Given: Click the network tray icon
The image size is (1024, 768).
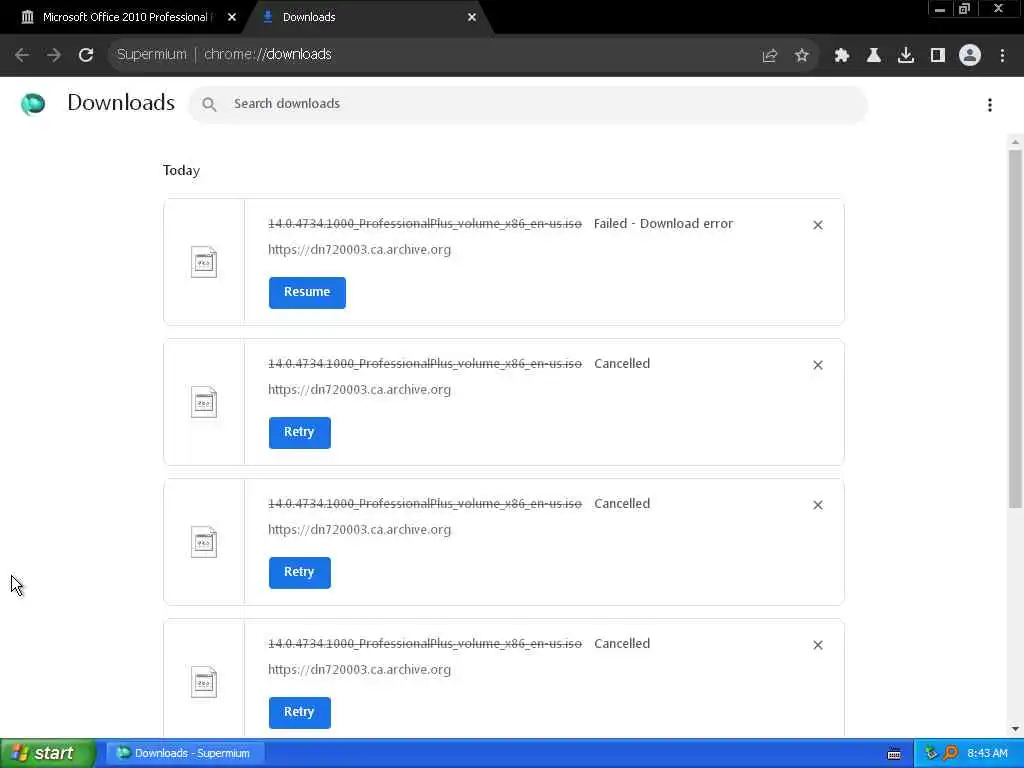Looking at the screenshot, I should pyautogui.click(x=931, y=754).
